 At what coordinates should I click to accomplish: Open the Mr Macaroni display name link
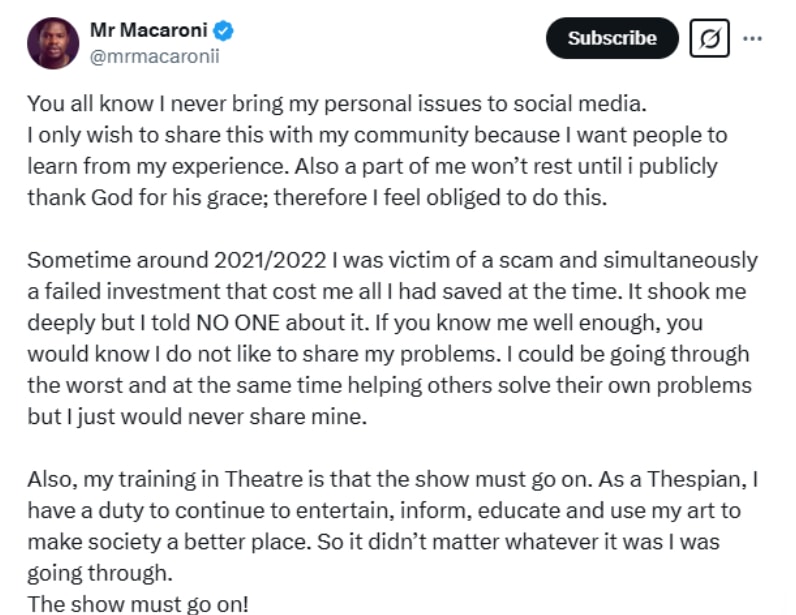[154, 31]
